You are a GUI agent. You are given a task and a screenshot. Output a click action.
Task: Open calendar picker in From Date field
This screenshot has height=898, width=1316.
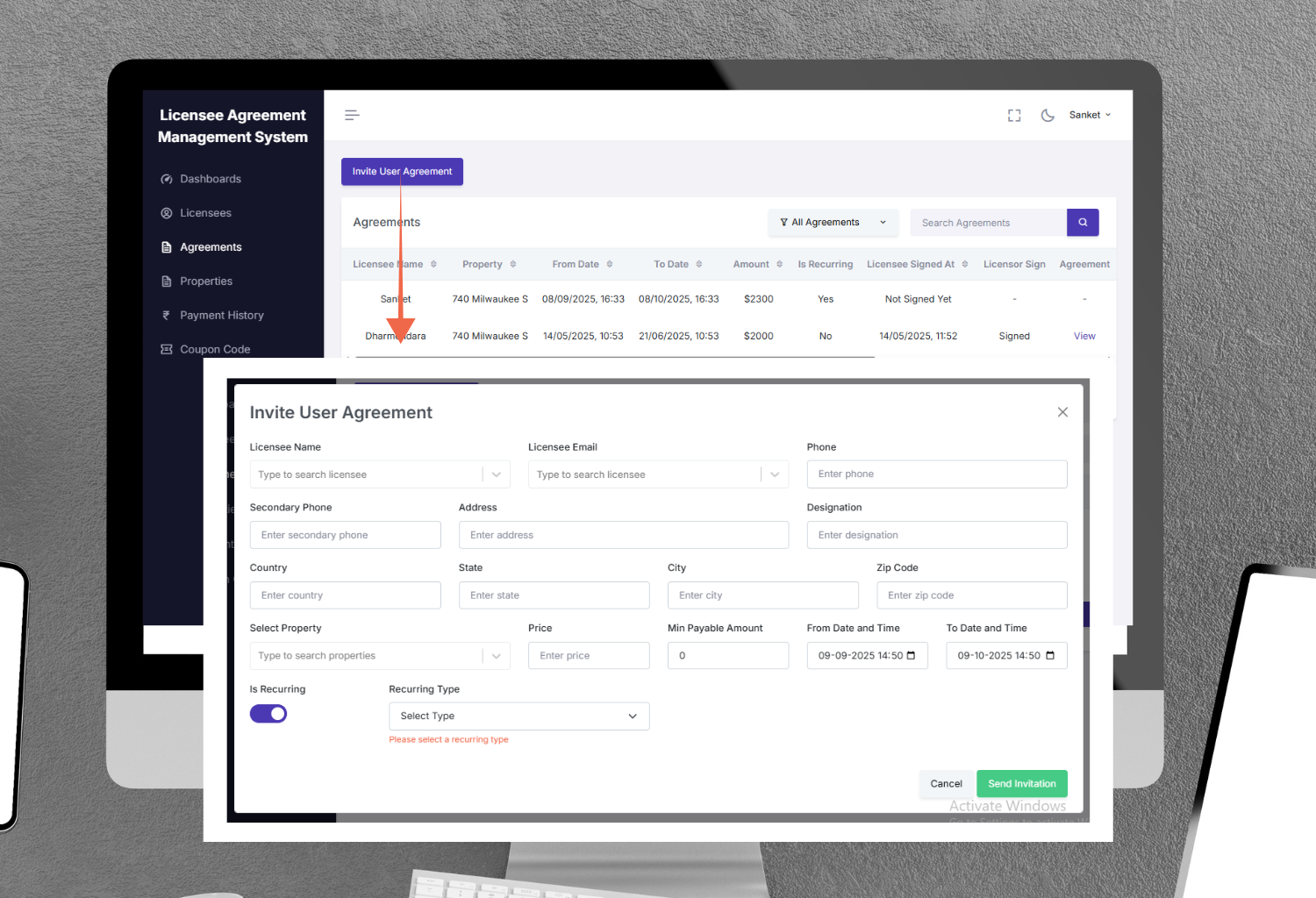[x=911, y=656]
